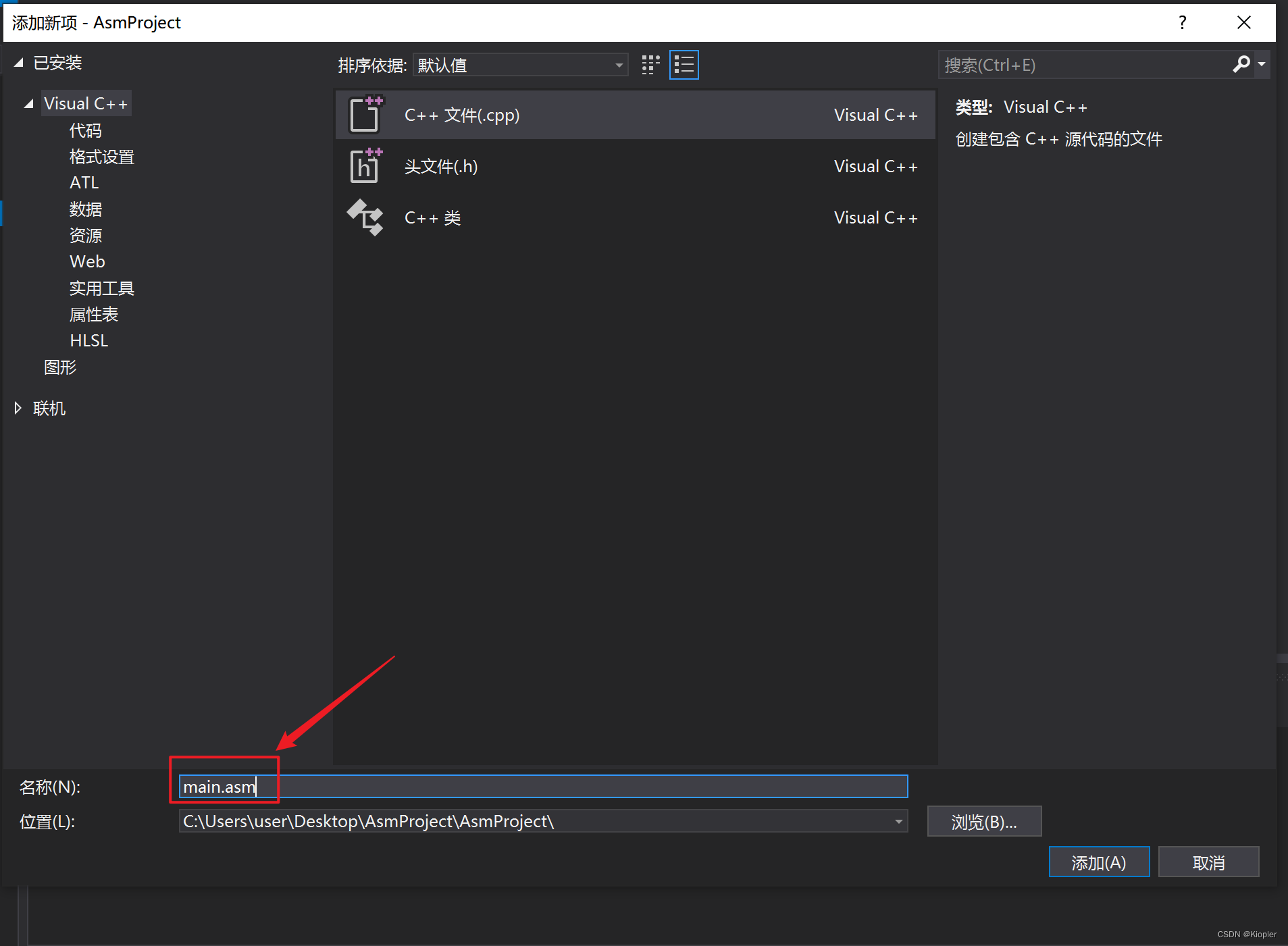Click the 取消 button
Image resolution: width=1288 pixels, height=946 pixels.
point(1208,862)
